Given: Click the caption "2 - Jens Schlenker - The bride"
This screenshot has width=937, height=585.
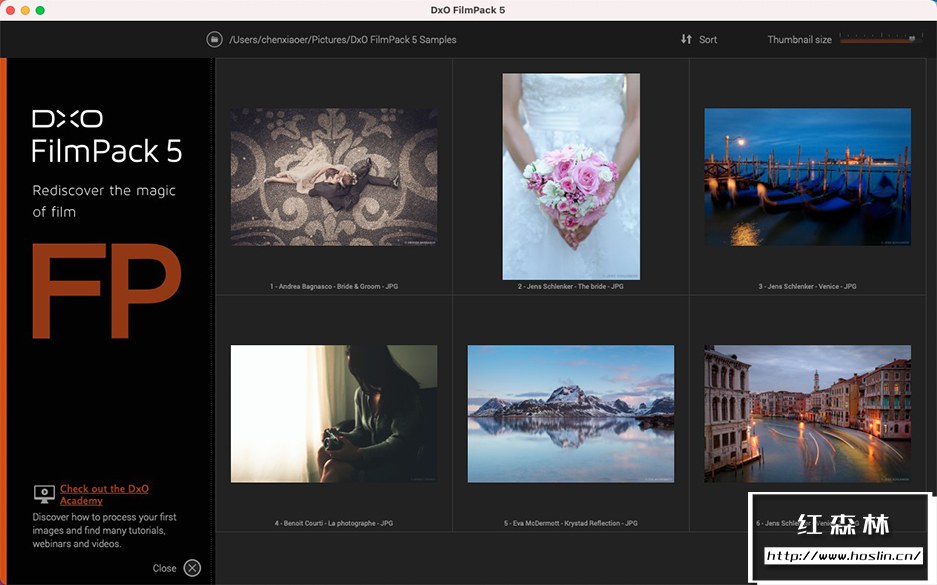Looking at the screenshot, I should tap(571, 287).
